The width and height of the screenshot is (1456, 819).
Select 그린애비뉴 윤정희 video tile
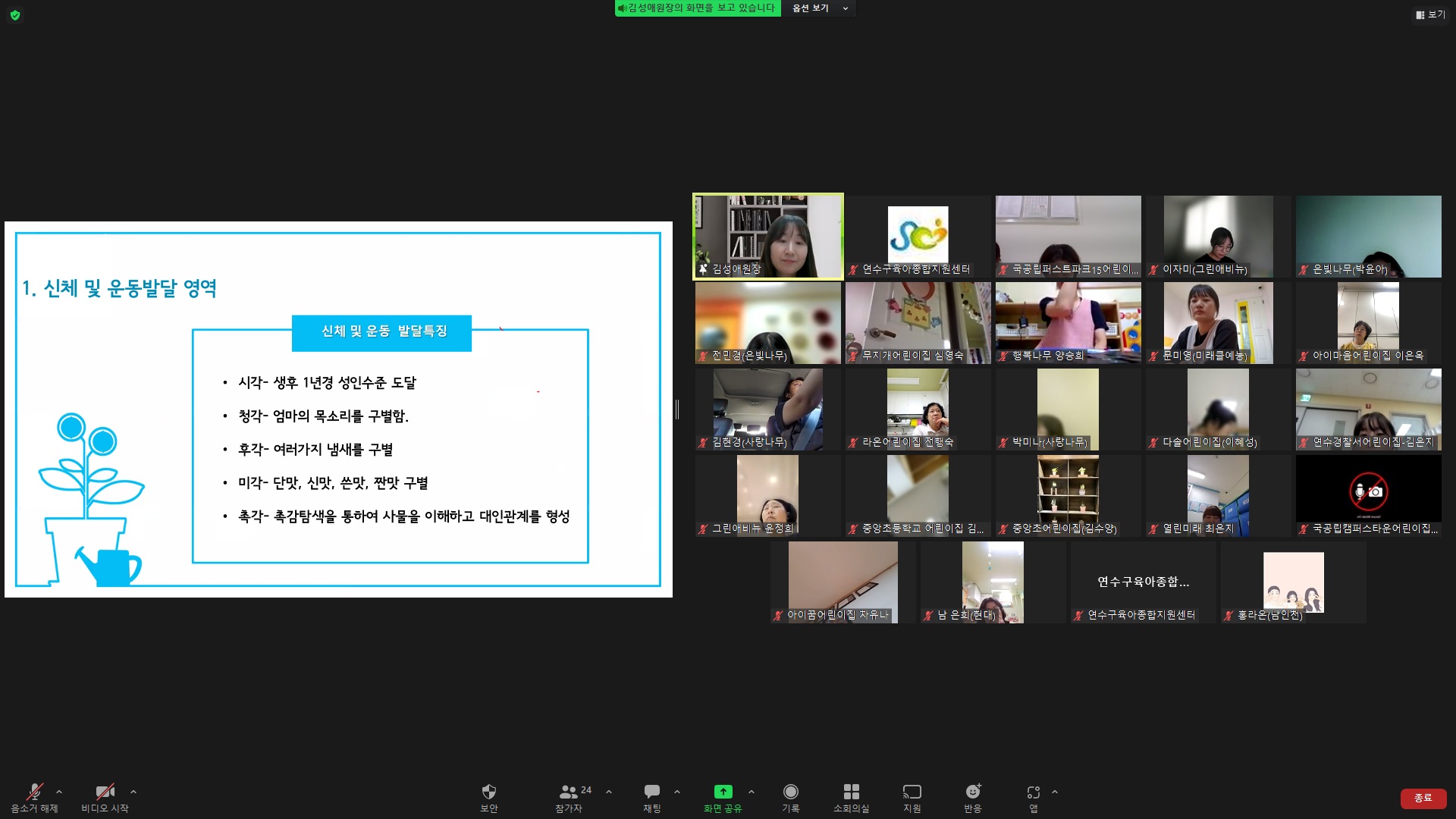pyautogui.click(x=768, y=496)
